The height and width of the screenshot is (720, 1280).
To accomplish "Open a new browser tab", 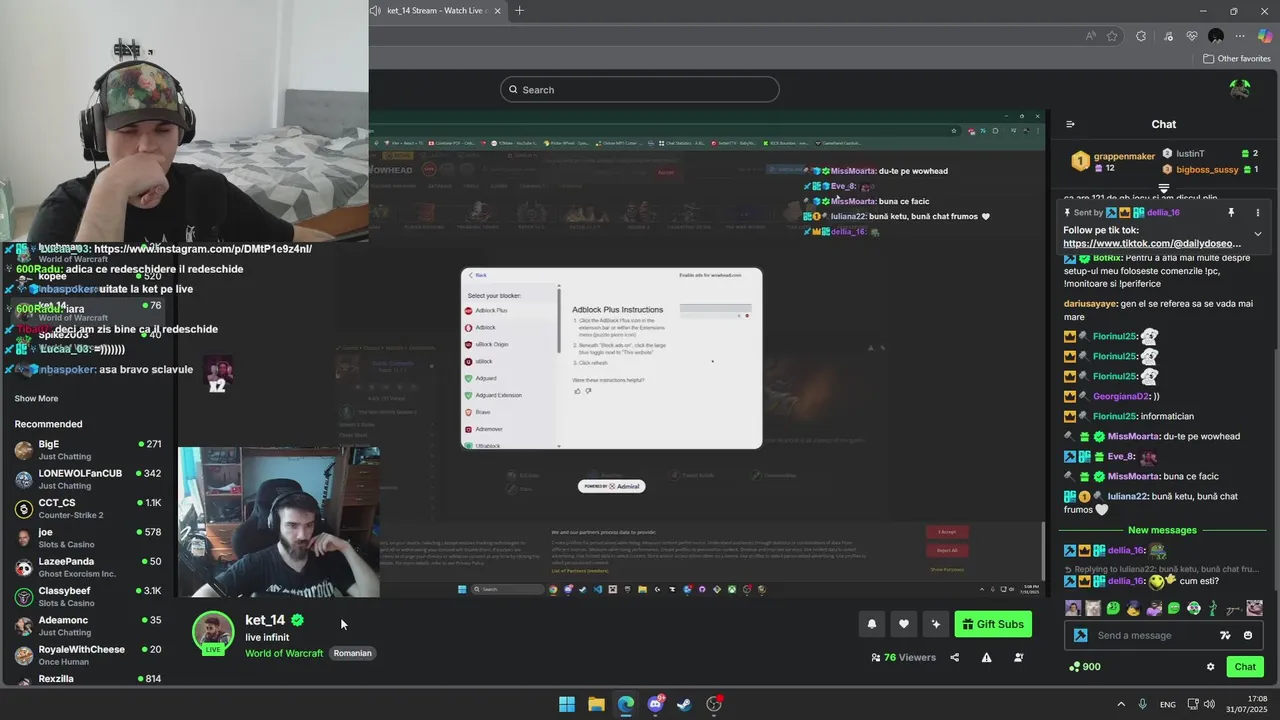I will tap(519, 11).
